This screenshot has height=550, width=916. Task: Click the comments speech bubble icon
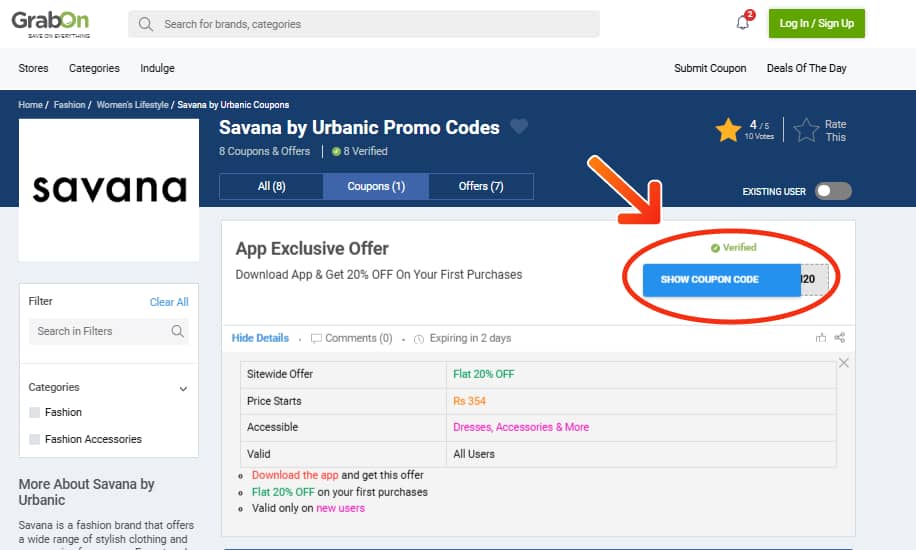click(316, 338)
